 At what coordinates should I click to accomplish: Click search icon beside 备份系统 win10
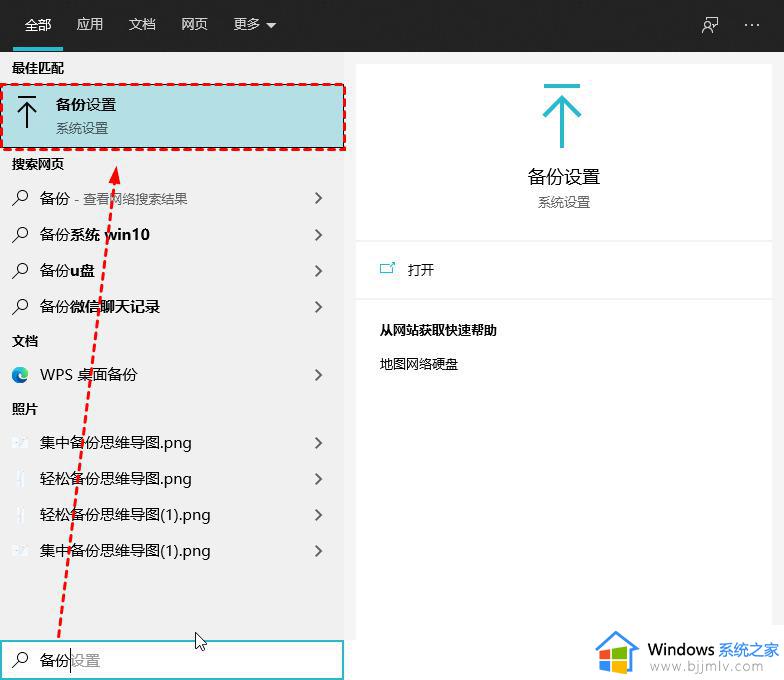20,234
